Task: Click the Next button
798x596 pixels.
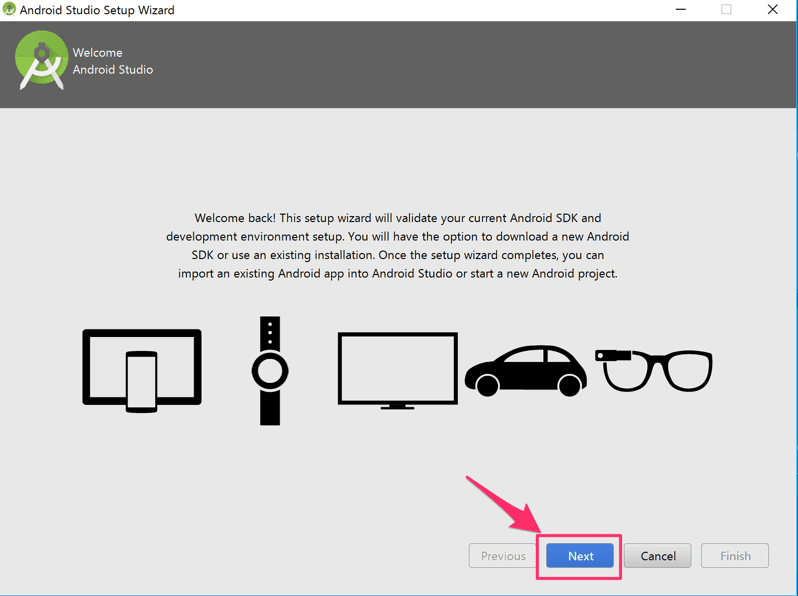Action: click(580, 556)
